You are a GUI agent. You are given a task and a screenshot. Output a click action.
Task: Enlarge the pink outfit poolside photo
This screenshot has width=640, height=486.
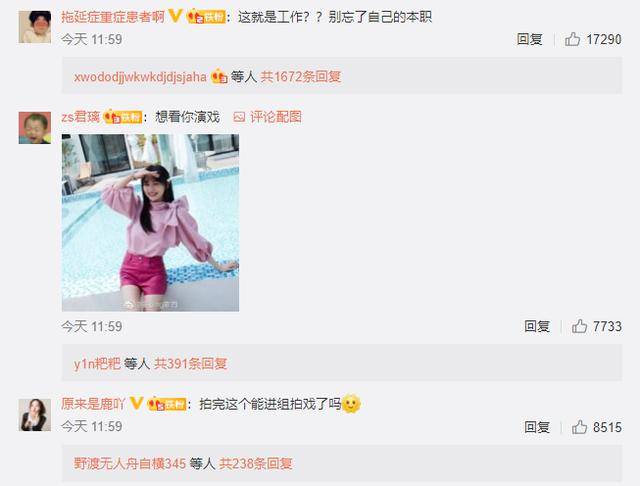(x=150, y=223)
